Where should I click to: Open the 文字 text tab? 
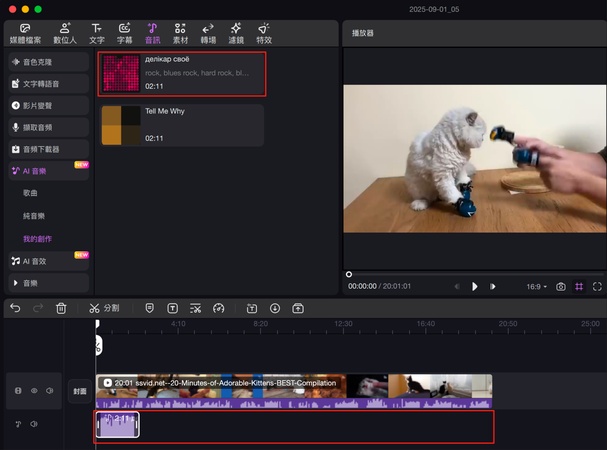pyautogui.click(x=97, y=34)
